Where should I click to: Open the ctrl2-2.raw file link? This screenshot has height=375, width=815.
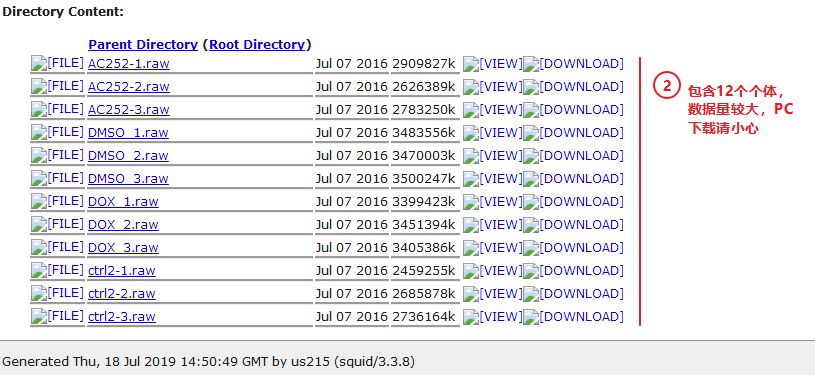[x=122, y=293]
